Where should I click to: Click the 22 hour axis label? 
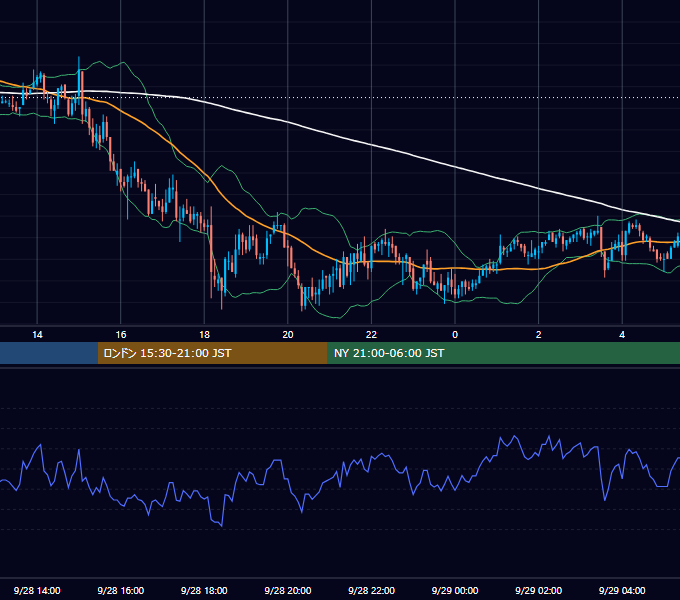(371, 335)
